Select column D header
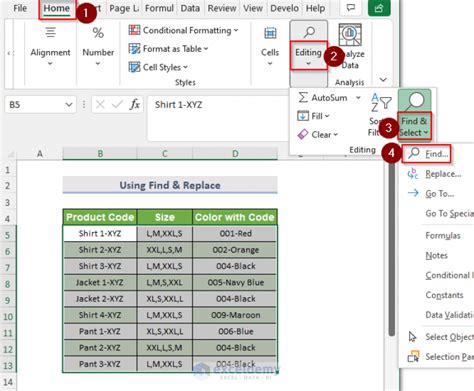Viewport: 474px width, 391px height. click(x=235, y=154)
